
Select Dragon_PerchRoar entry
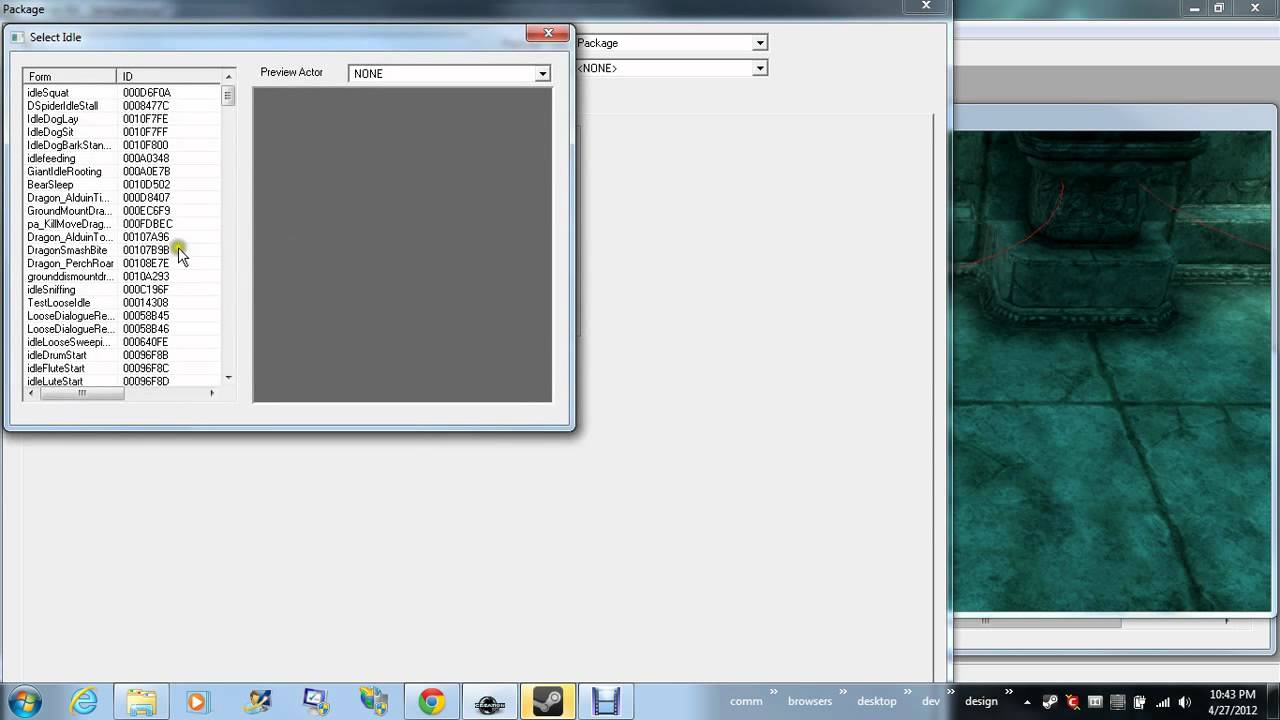pyautogui.click(x=70, y=263)
